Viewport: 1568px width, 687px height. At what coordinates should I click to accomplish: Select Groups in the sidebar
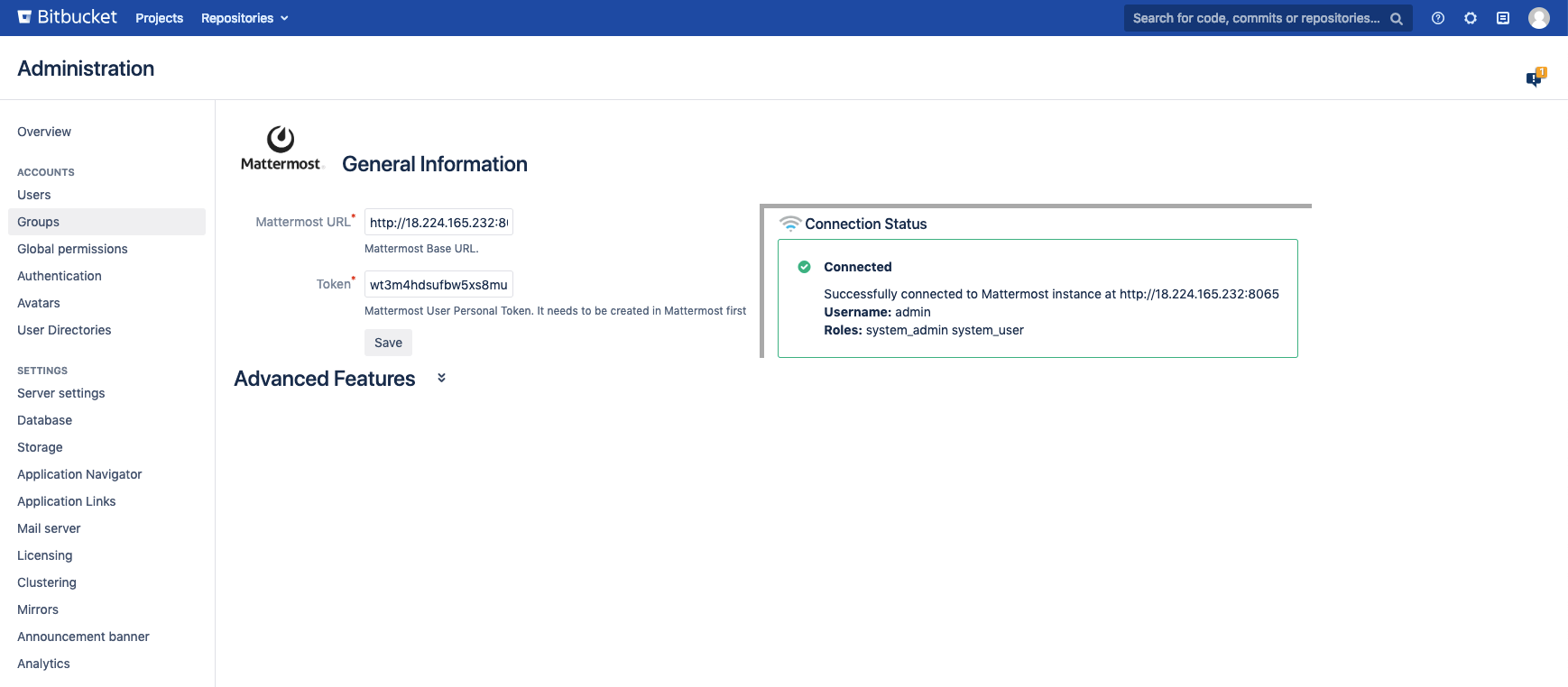[x=39, y=222]
